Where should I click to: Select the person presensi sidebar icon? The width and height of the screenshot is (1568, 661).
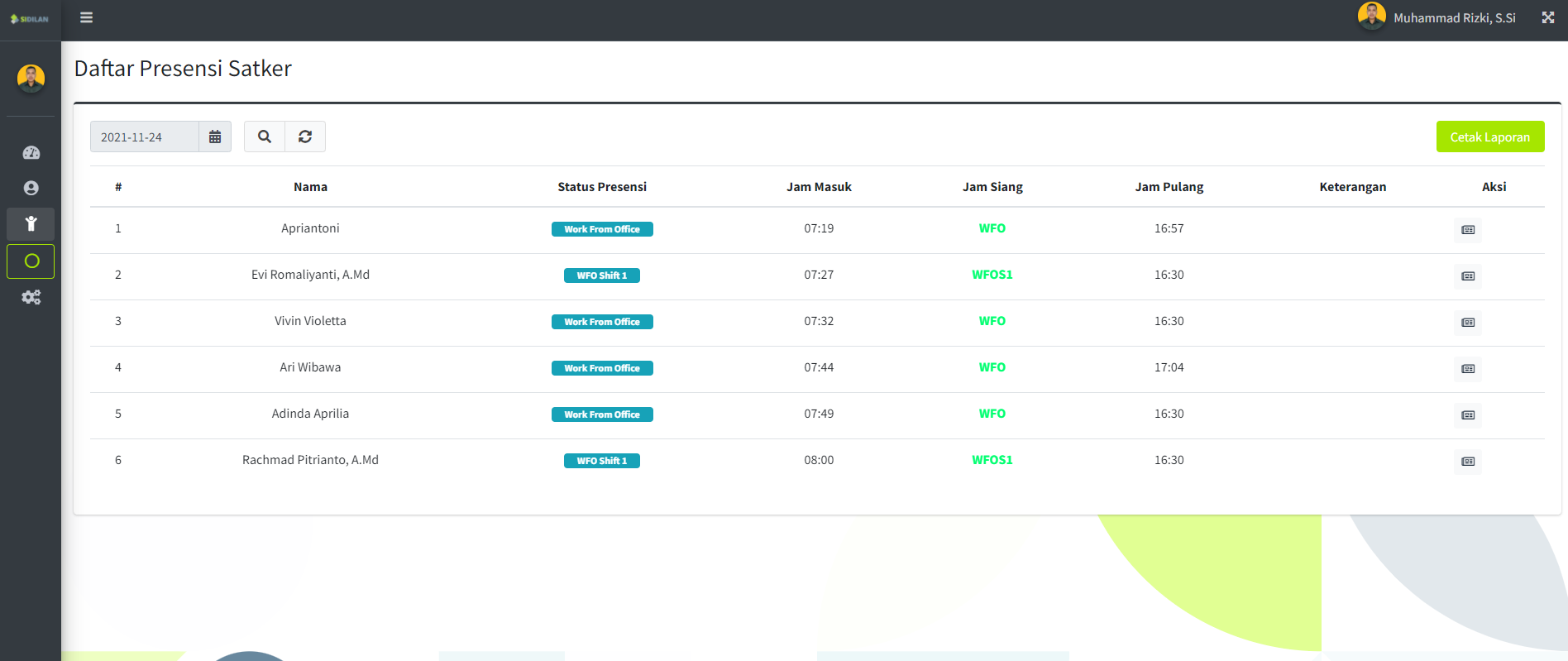pos(31,224)
